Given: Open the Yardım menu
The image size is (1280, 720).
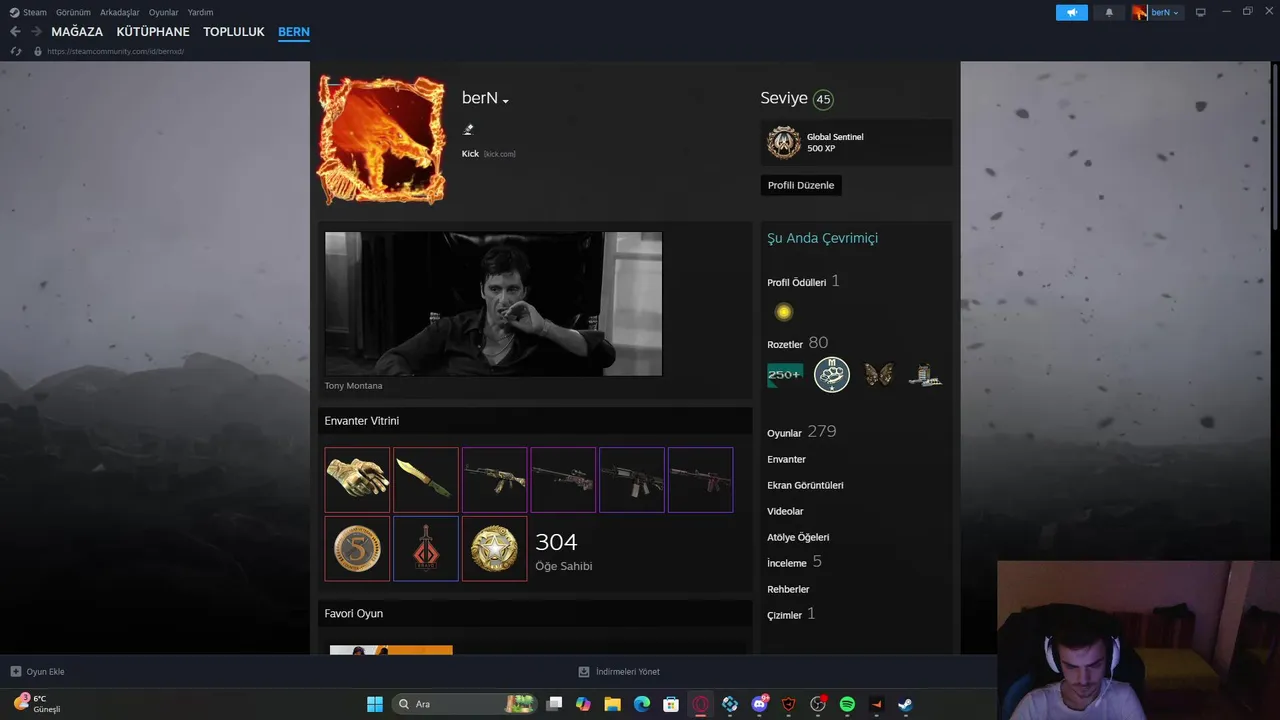Looking at the screenshot, I should pos(200,12).
